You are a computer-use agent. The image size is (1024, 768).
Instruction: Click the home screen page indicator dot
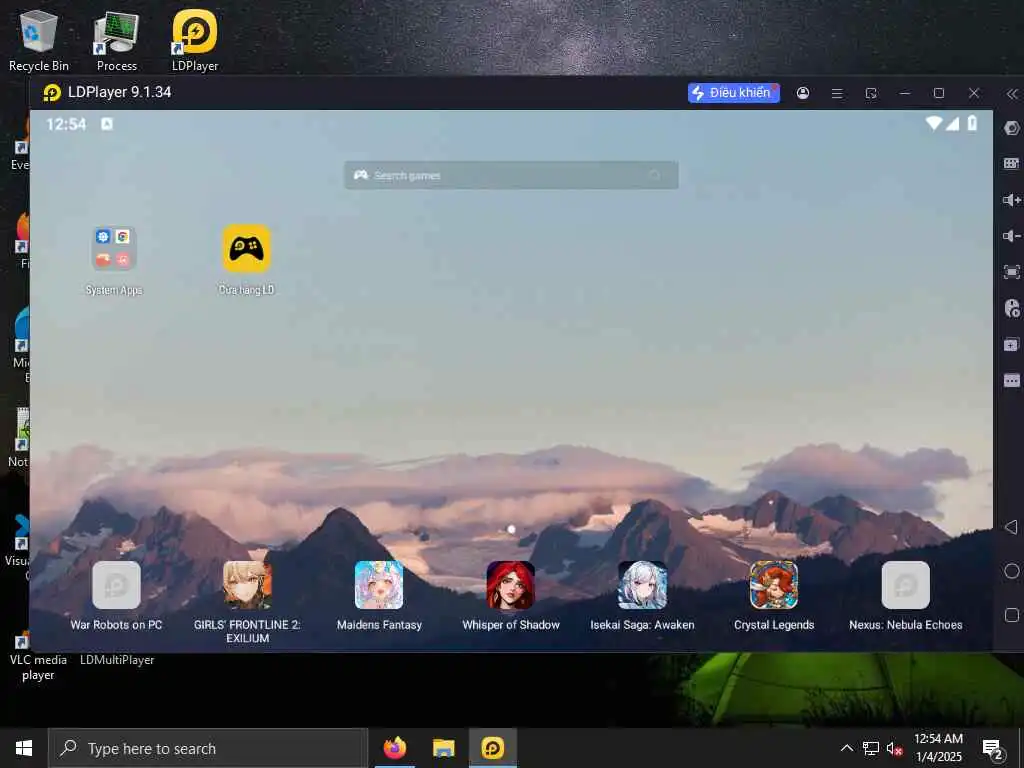tap(511, 530)
